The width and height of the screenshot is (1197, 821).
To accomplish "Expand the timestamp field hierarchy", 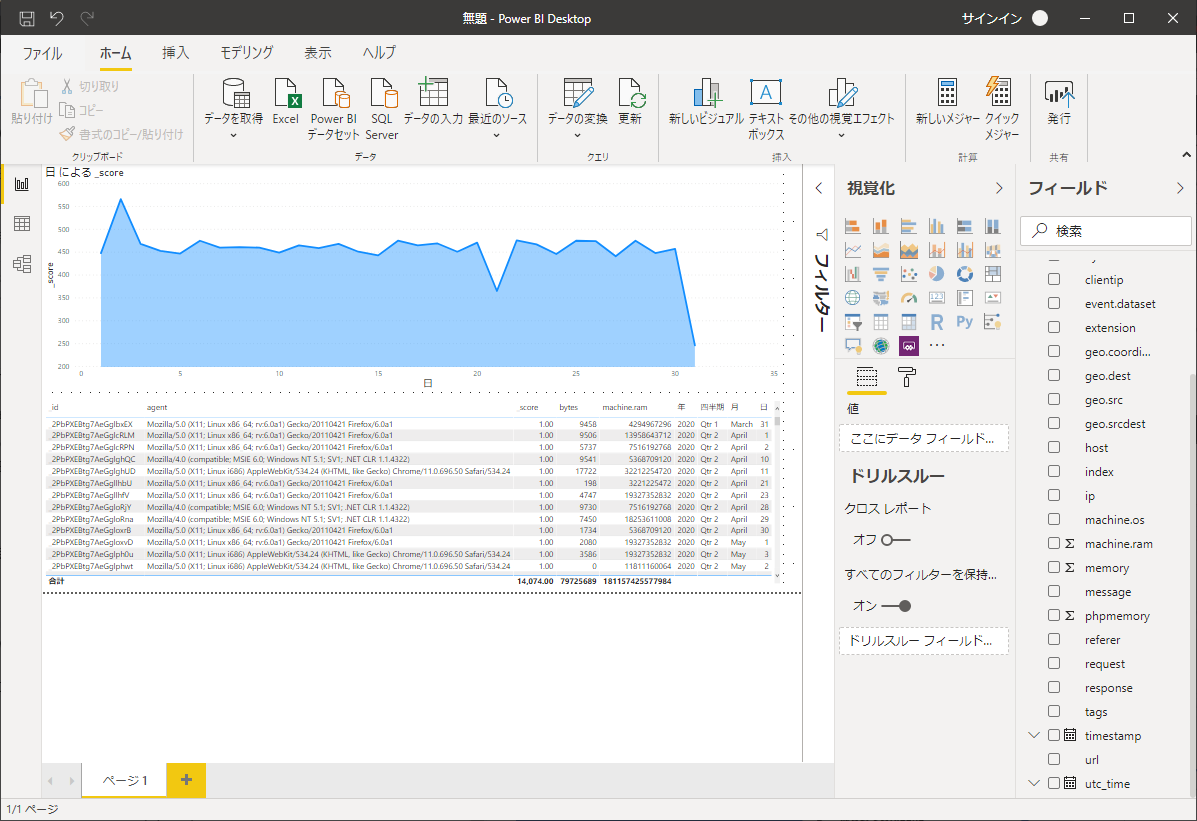I will [1034, 735].
